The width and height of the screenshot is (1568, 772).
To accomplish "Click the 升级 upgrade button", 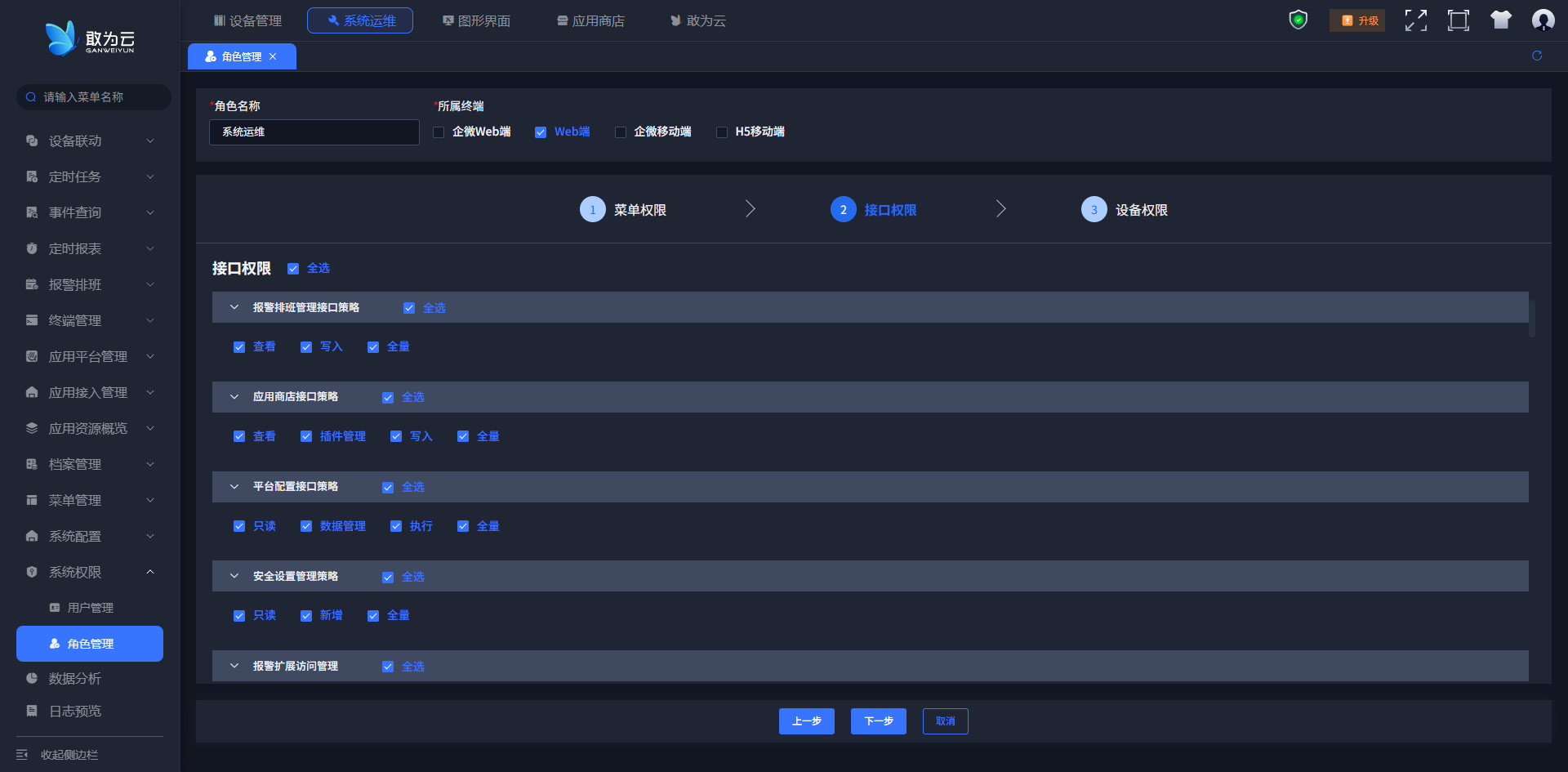I will pyautogui.click(x=1357, y=20).
